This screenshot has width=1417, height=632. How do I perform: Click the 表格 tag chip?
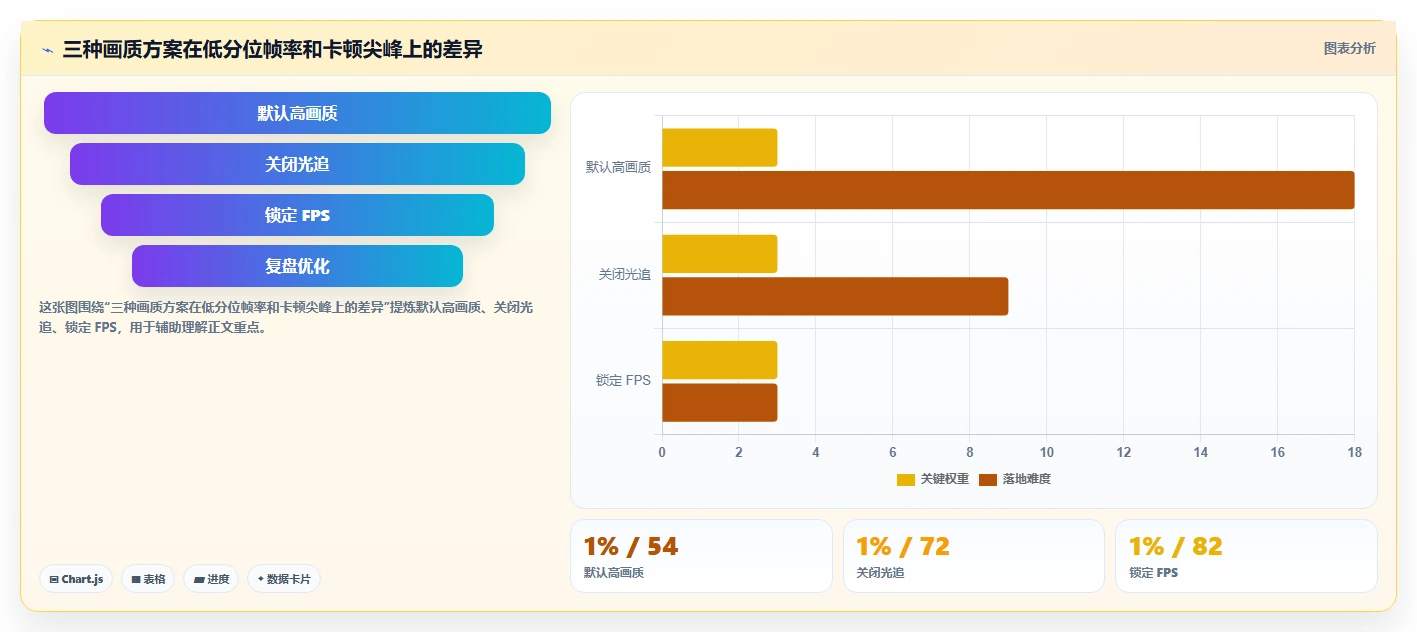click(x=148, y=579)
